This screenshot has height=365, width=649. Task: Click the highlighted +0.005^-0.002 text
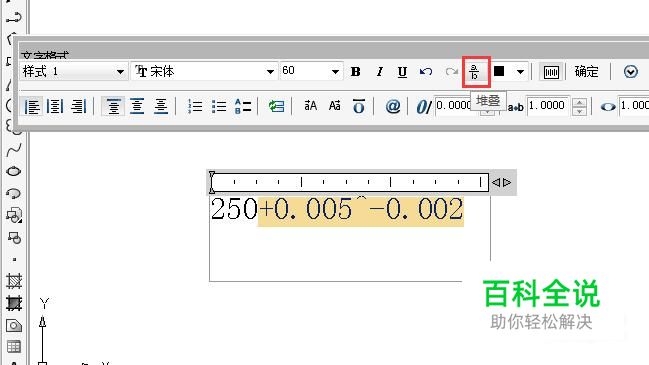pyautogui.click(x=361, y=211)
